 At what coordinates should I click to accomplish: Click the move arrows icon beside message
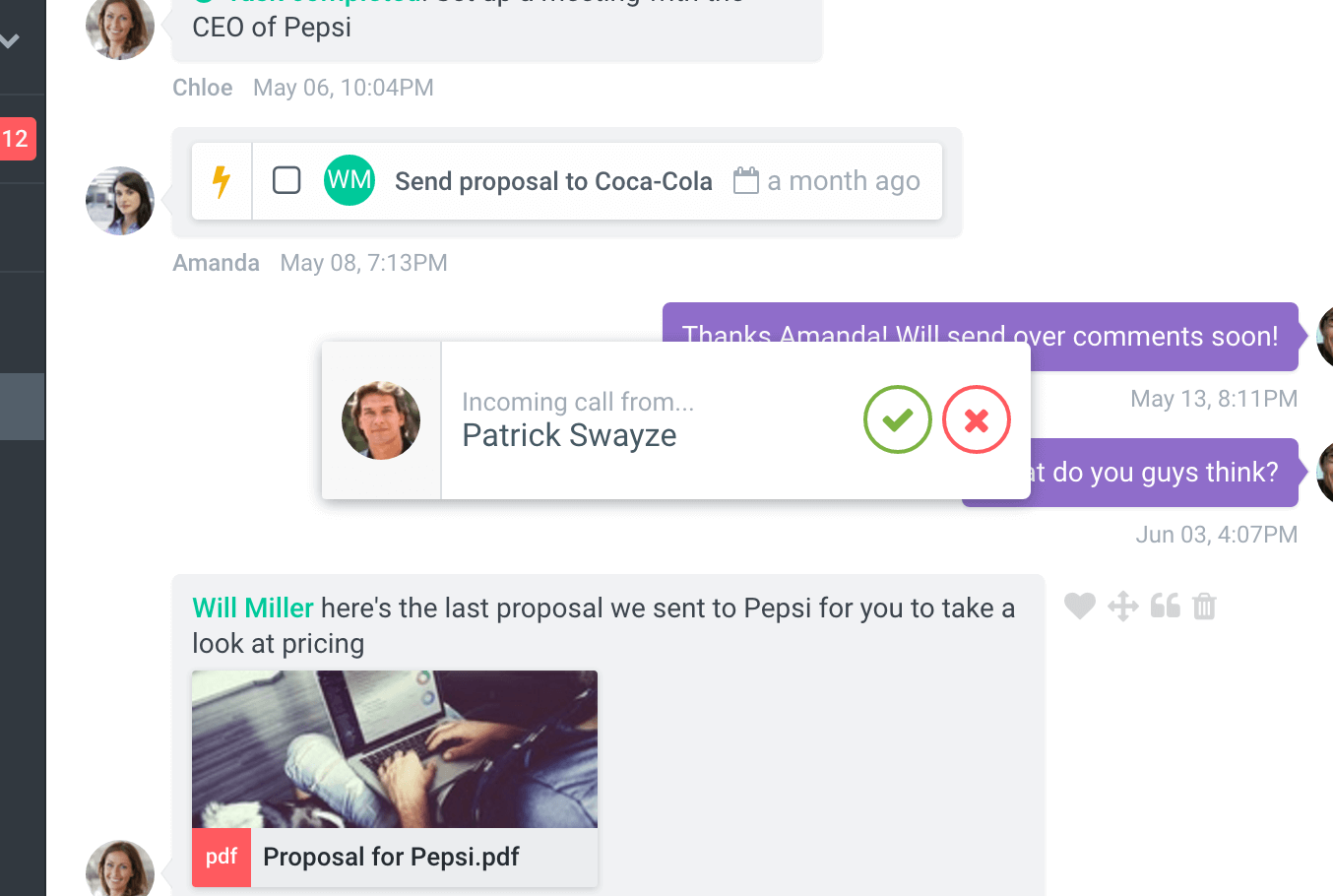pyautogui.click(x=1122, y=607)
